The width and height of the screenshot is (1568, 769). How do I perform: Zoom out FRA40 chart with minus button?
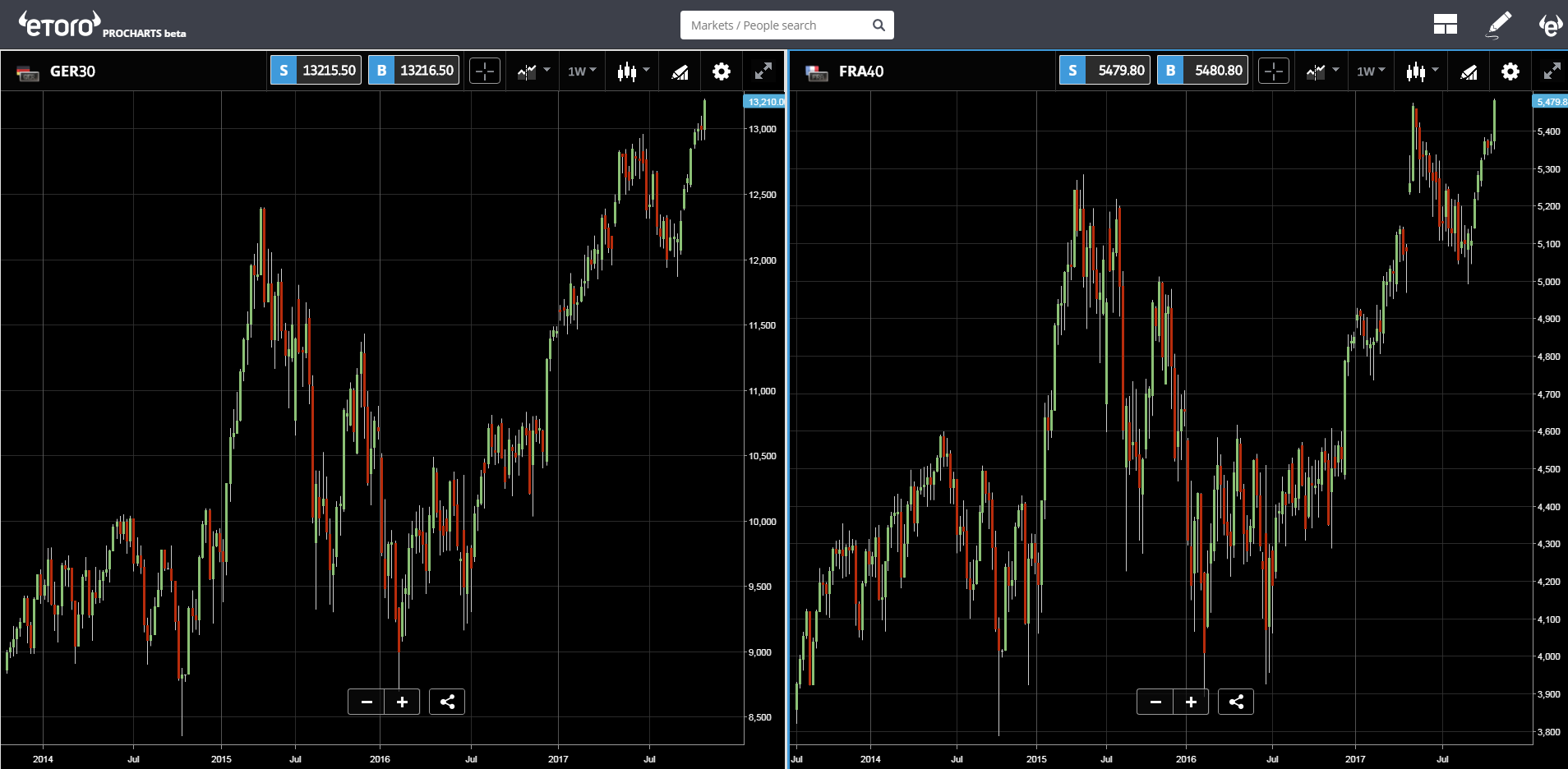coord(1155,702)
